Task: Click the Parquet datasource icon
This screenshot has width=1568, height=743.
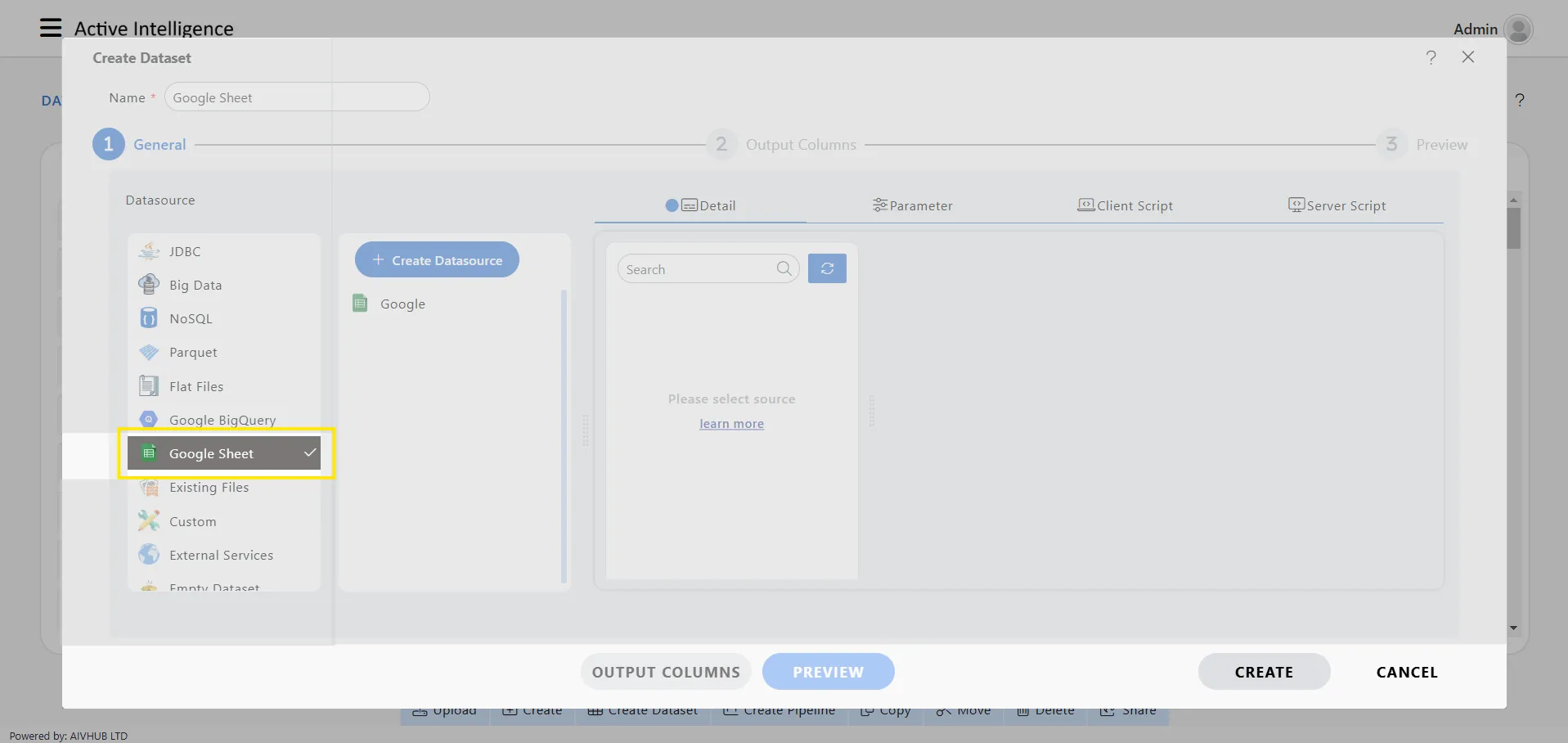Action: point(149,352)
